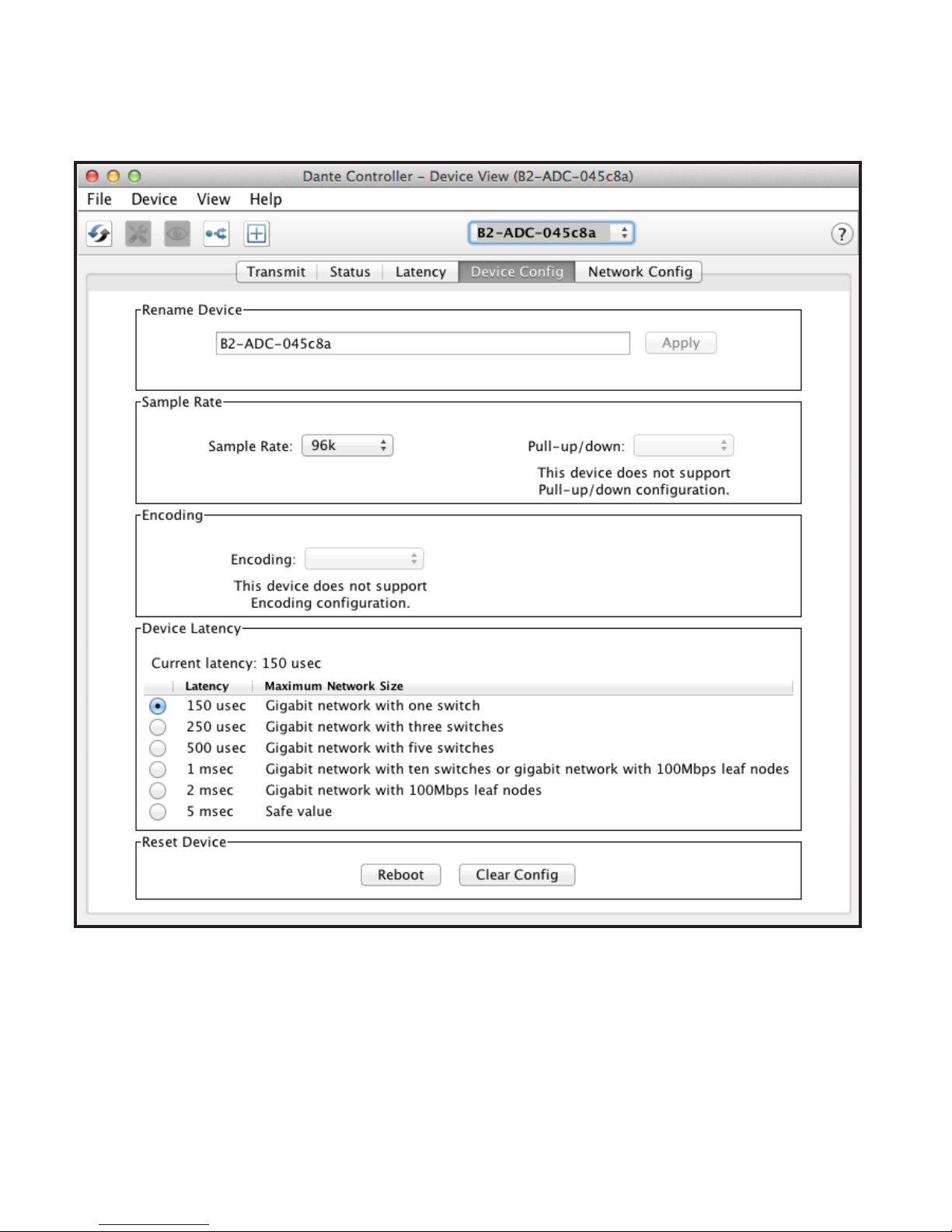Click the "Current latency: 150 usec" text
This screenshot has height=1232, width=952.
236,663
